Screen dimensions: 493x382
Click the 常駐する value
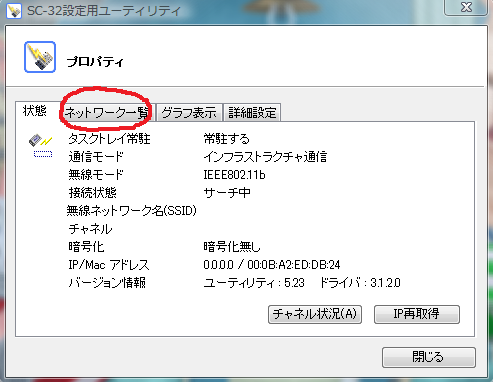(x=227, y=139)
